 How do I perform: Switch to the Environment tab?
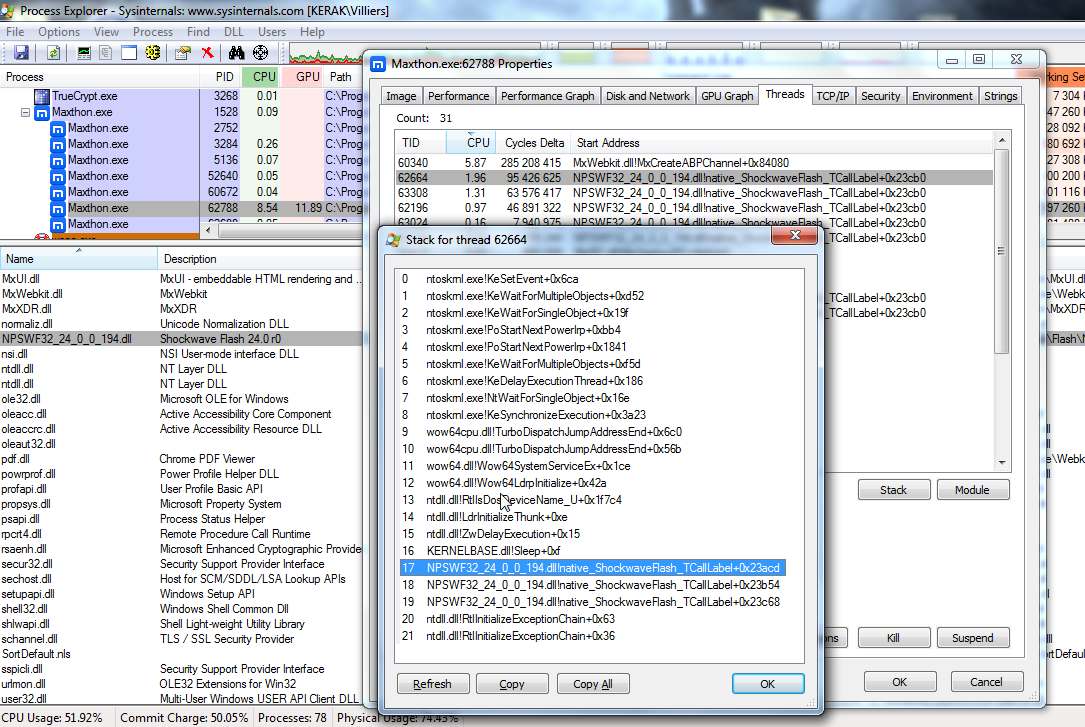tap(942, 96)
